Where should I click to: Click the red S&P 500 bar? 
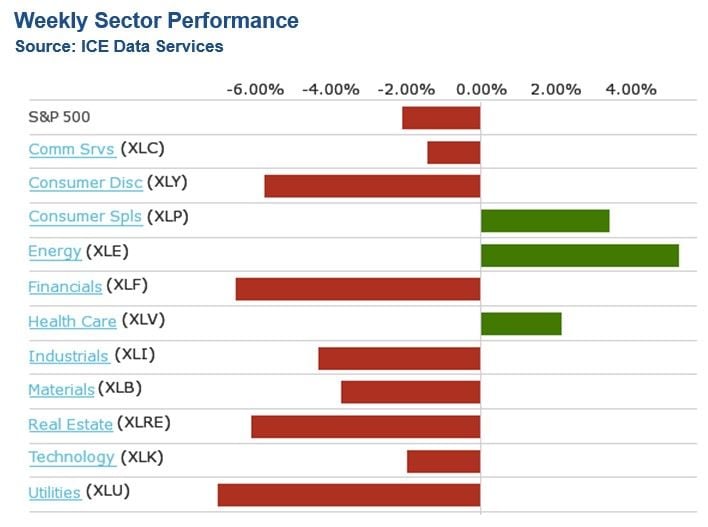point(441,118)
